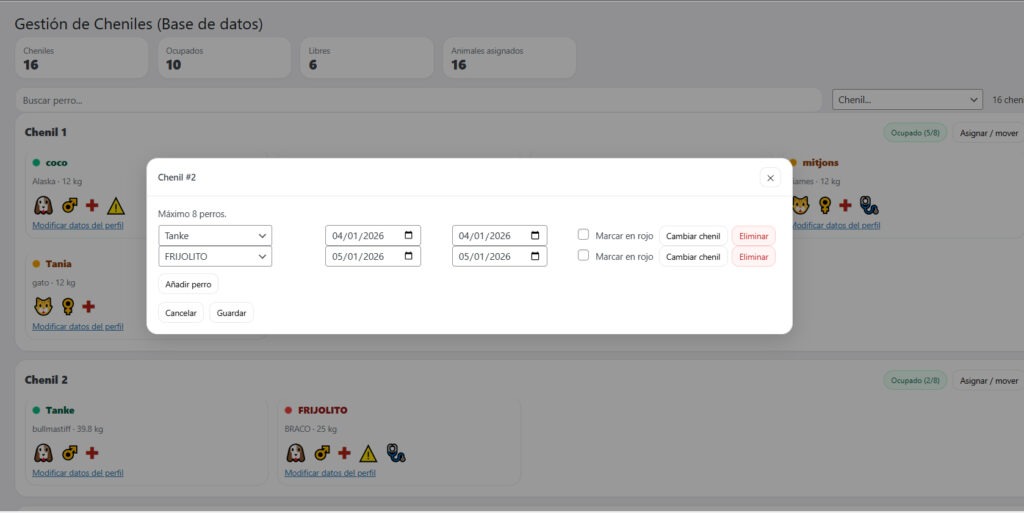Click the Guardar button
The width and height of the screenshot is (1024, 513).
(231, 313)
